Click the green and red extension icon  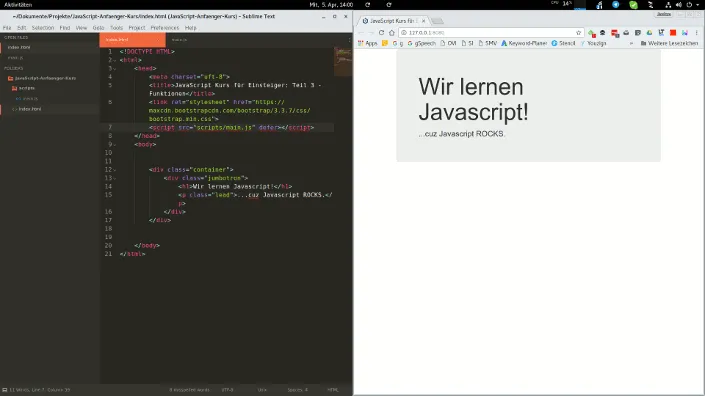(592, 33)
